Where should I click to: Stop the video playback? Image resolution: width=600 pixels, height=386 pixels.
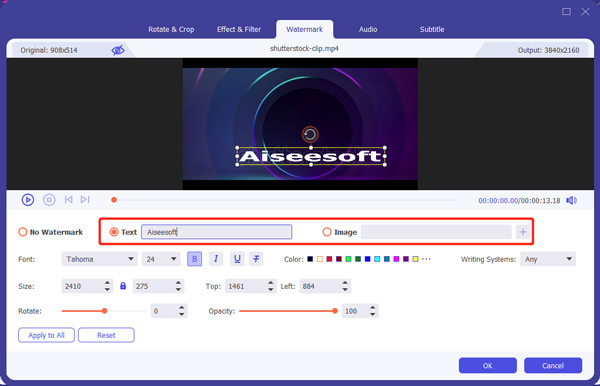(x=49, y=200)
